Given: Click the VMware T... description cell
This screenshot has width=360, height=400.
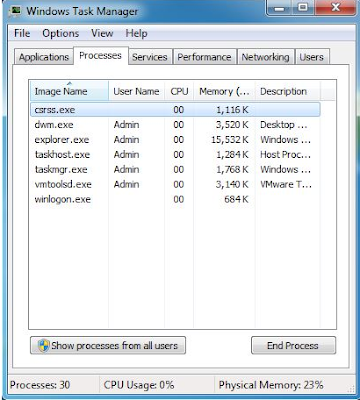Looking at the screenshot, I should pyautogui.click(x=286, y=184).
